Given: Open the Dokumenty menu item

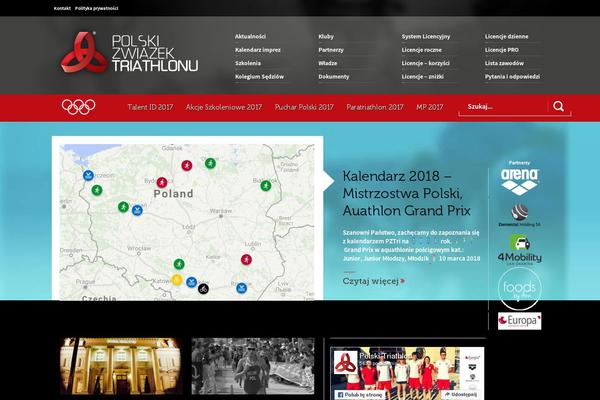Looking at the screenshot, I should coord(334,77).
